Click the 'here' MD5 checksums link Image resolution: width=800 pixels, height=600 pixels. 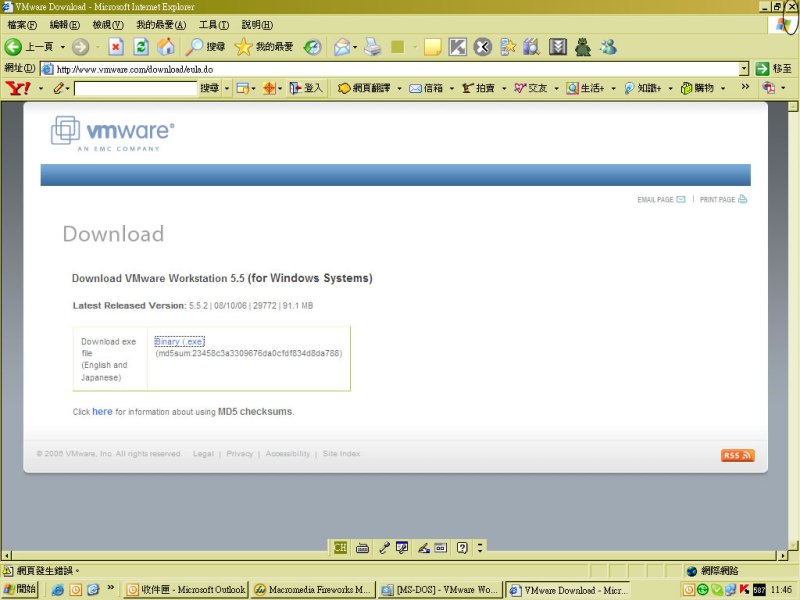tap(102, 412)
